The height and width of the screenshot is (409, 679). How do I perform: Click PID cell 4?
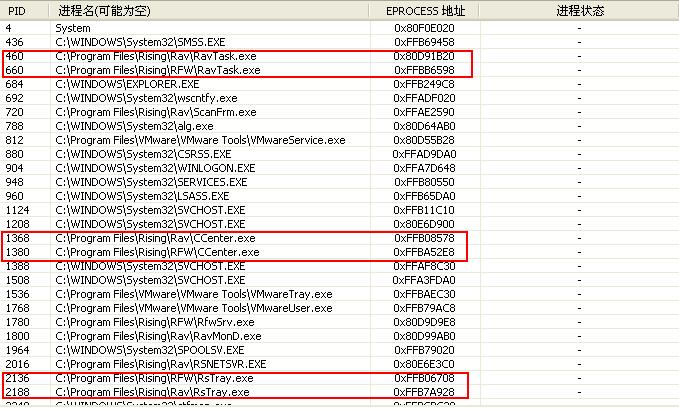pyautogui.click(x=8, y=28)
